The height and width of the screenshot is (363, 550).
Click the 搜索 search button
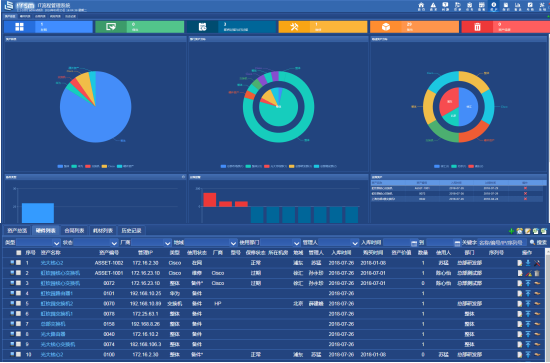click(x=538, y=243)
